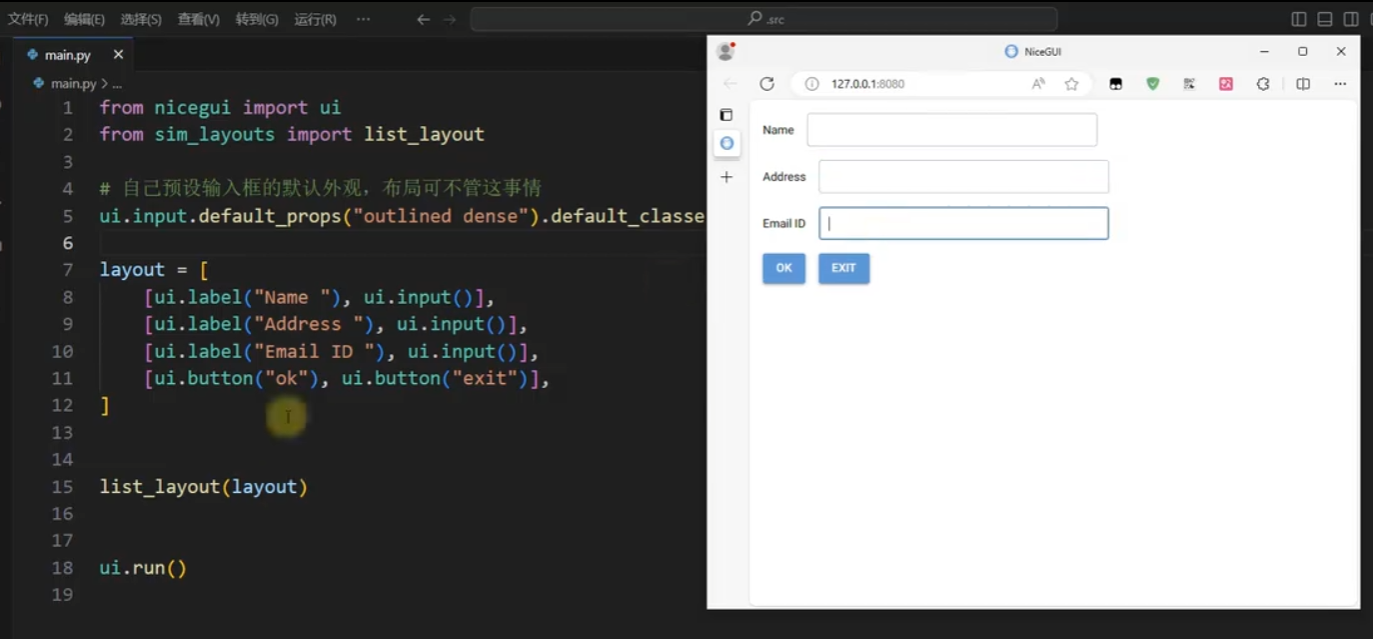Open the 文件(F) menu
1373x639 pixels.
(x=28, y=19)
